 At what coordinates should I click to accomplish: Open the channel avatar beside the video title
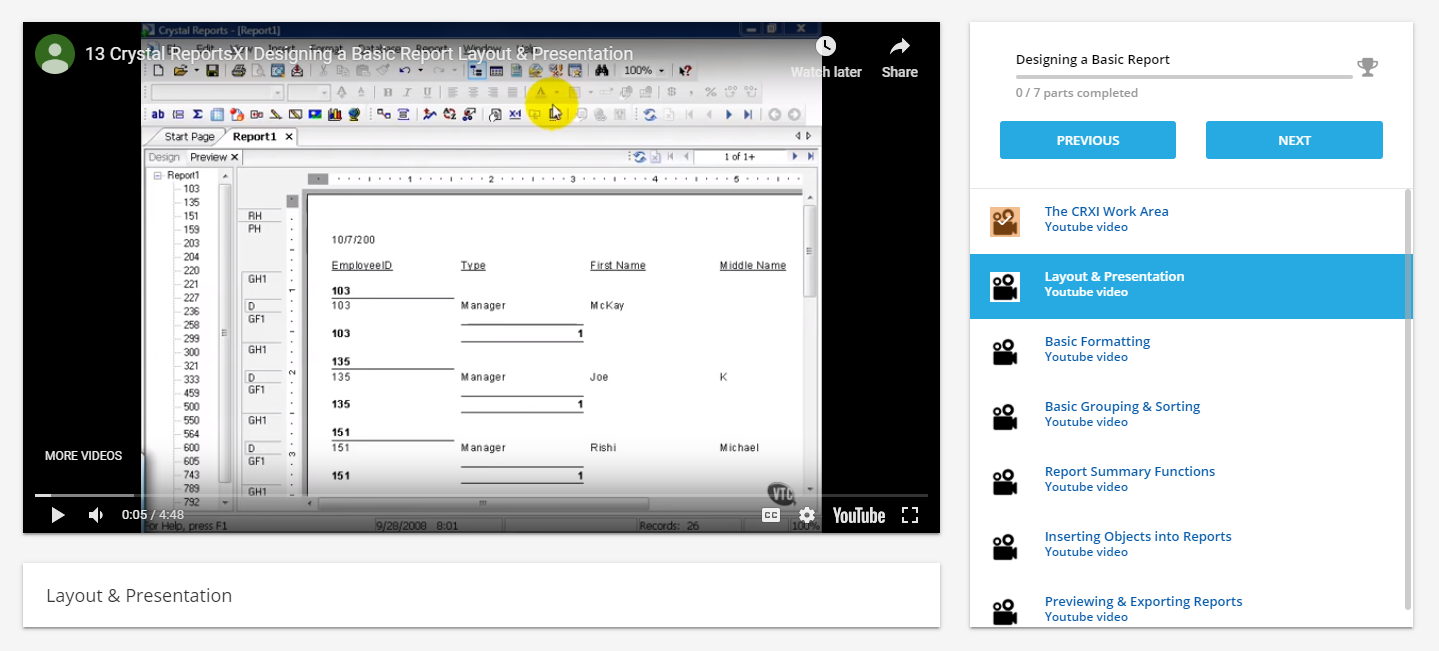(x=55, y=54)
